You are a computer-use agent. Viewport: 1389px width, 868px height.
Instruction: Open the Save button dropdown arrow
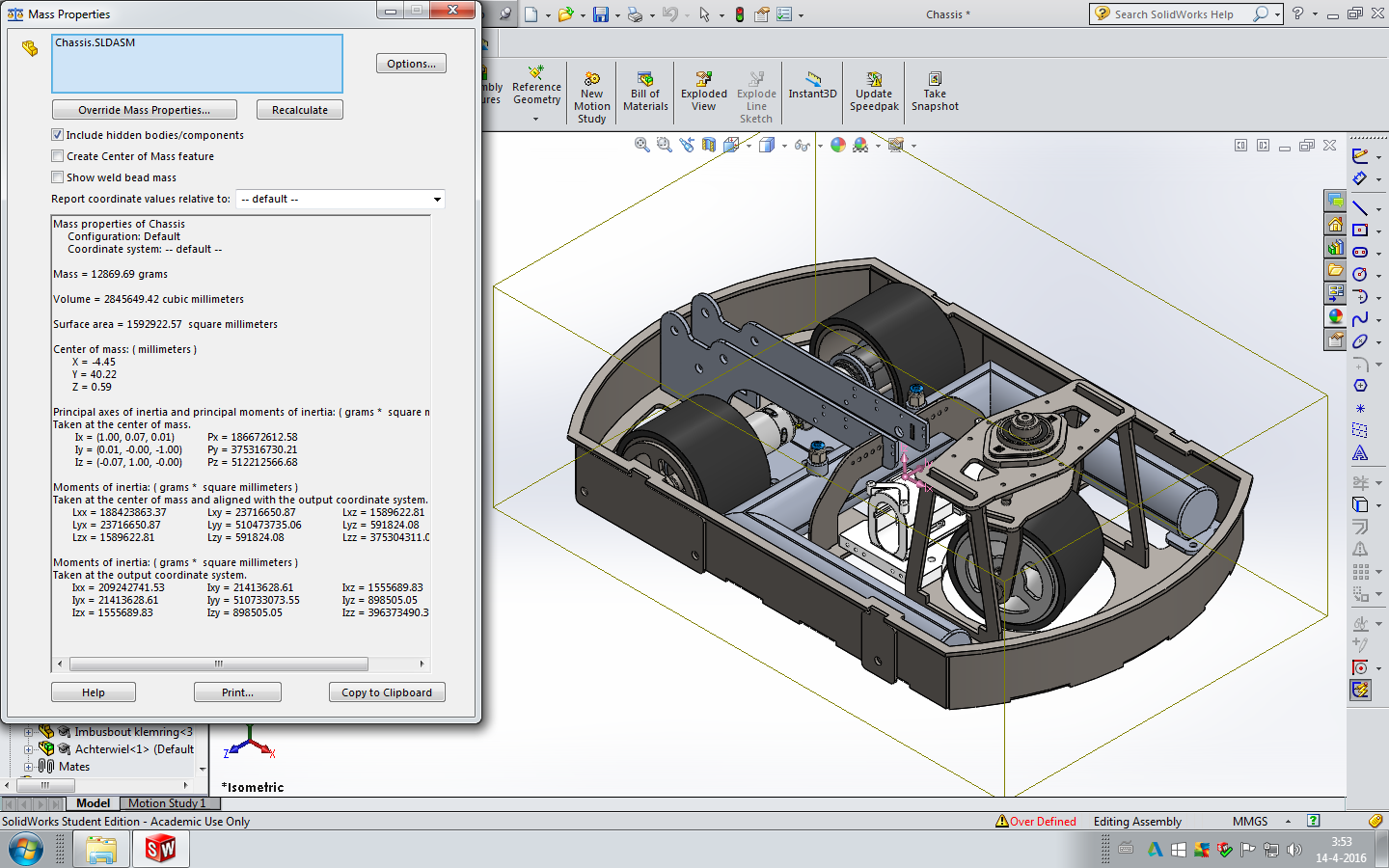[x=617, y=15]
